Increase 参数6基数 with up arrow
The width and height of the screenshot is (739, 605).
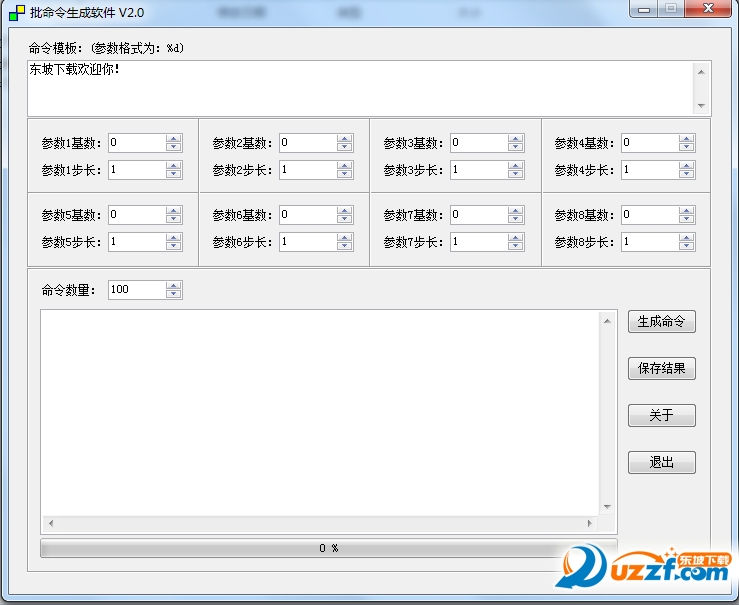click(345, 211)
